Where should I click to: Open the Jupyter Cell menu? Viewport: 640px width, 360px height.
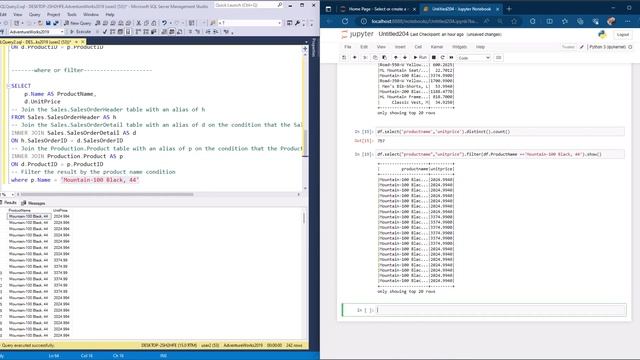tap(418, 47)
